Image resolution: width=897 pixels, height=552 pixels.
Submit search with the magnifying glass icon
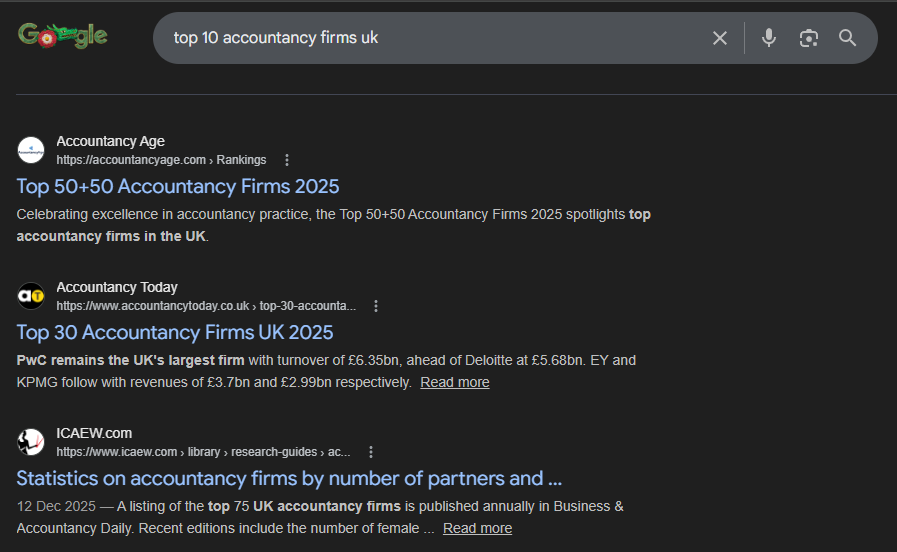(x=847, y=38)
